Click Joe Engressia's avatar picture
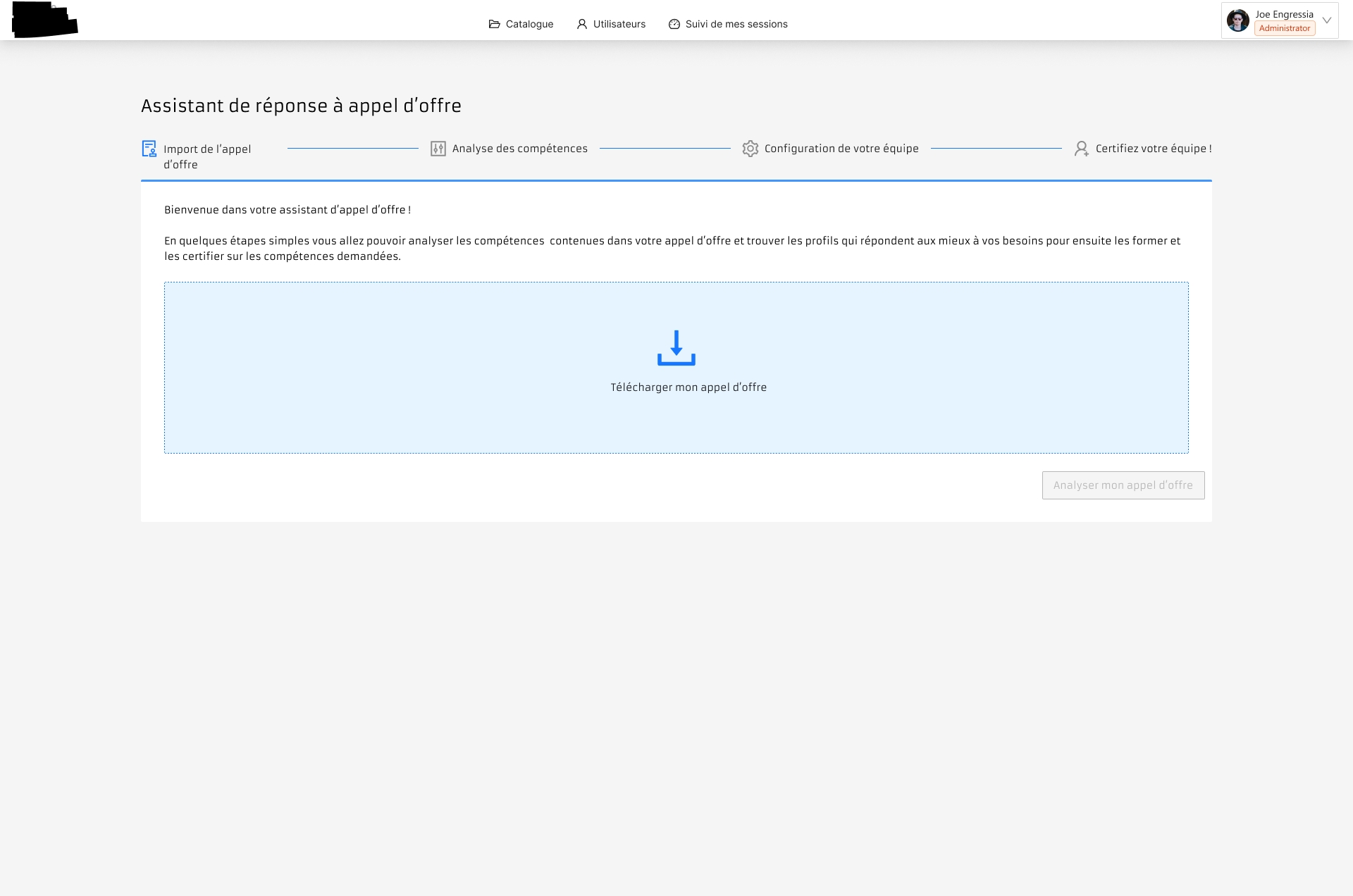This screenshot has height=896, width=1353. coord(1237,20)
